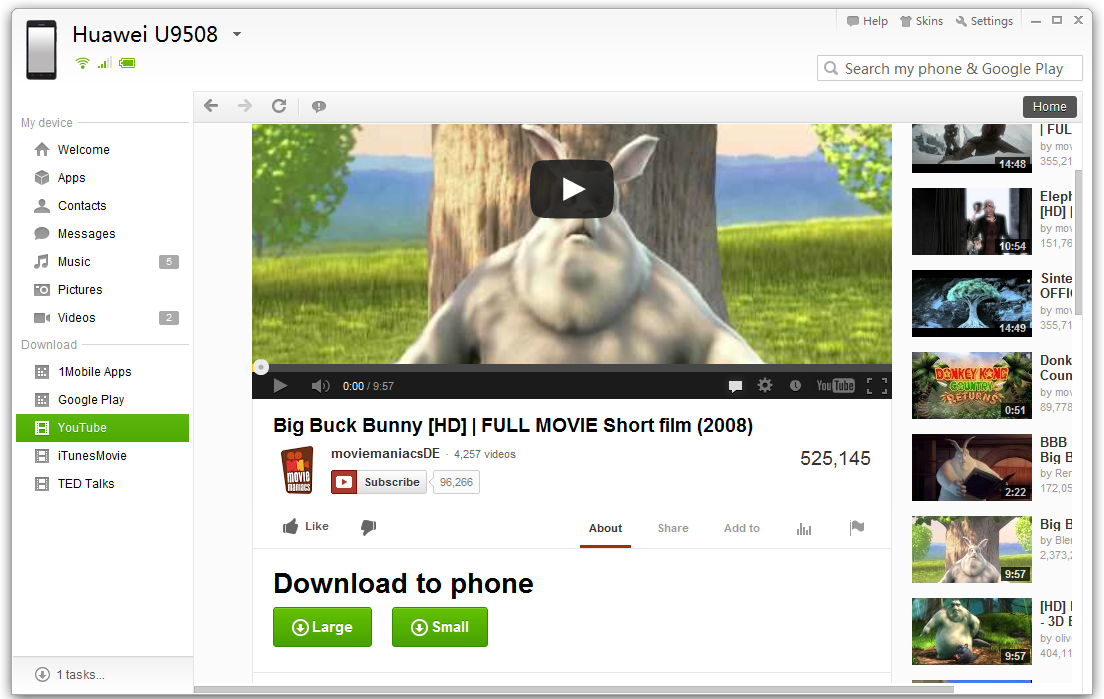Download the Small version to phone
Screen dimensions: 1104x699
[440, 626]
